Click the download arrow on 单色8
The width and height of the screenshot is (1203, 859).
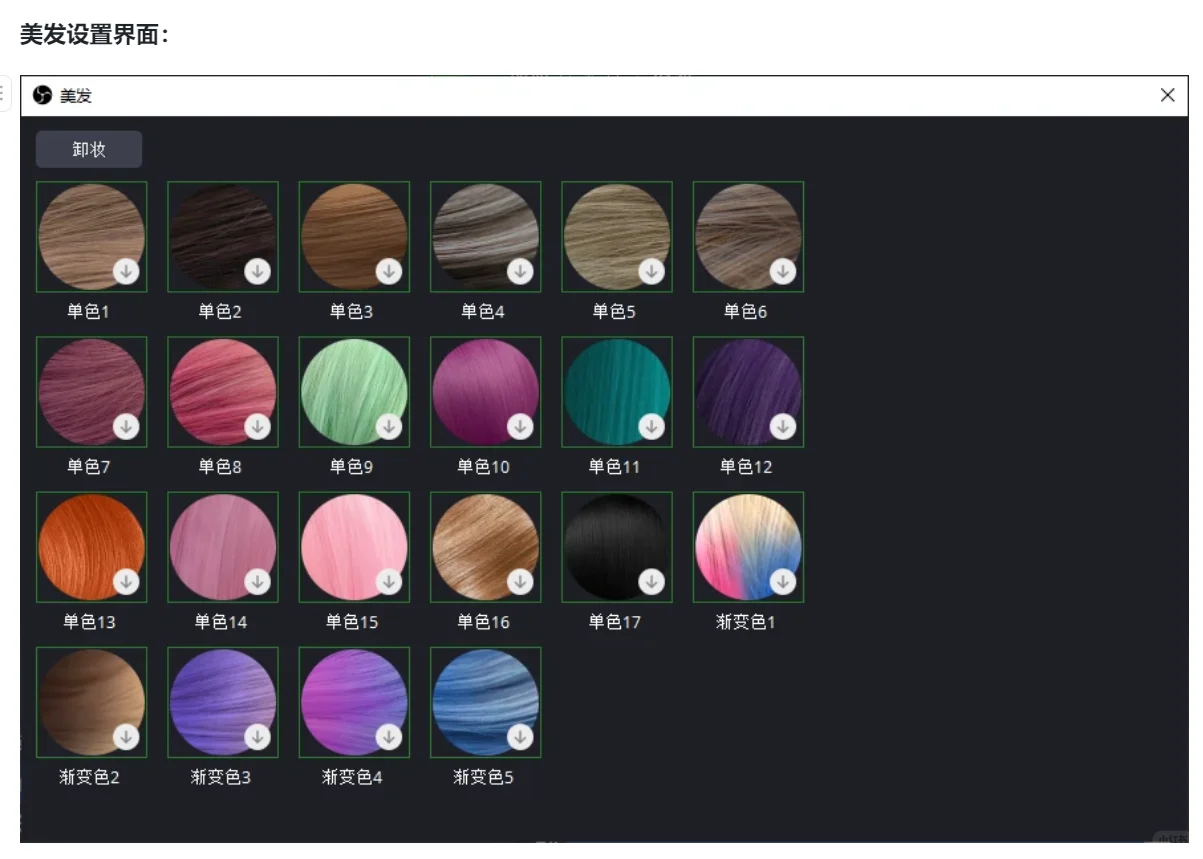click(258, 426)
